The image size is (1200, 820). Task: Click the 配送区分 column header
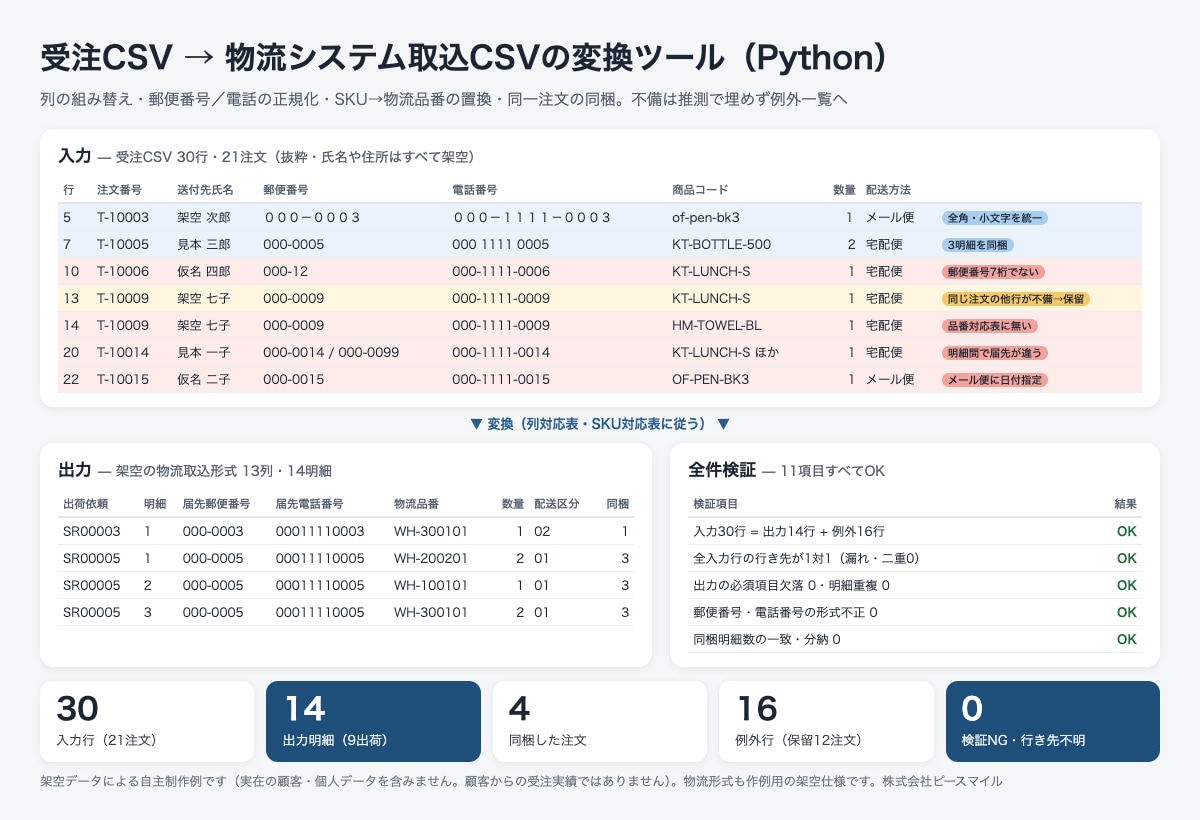(556, 503)
